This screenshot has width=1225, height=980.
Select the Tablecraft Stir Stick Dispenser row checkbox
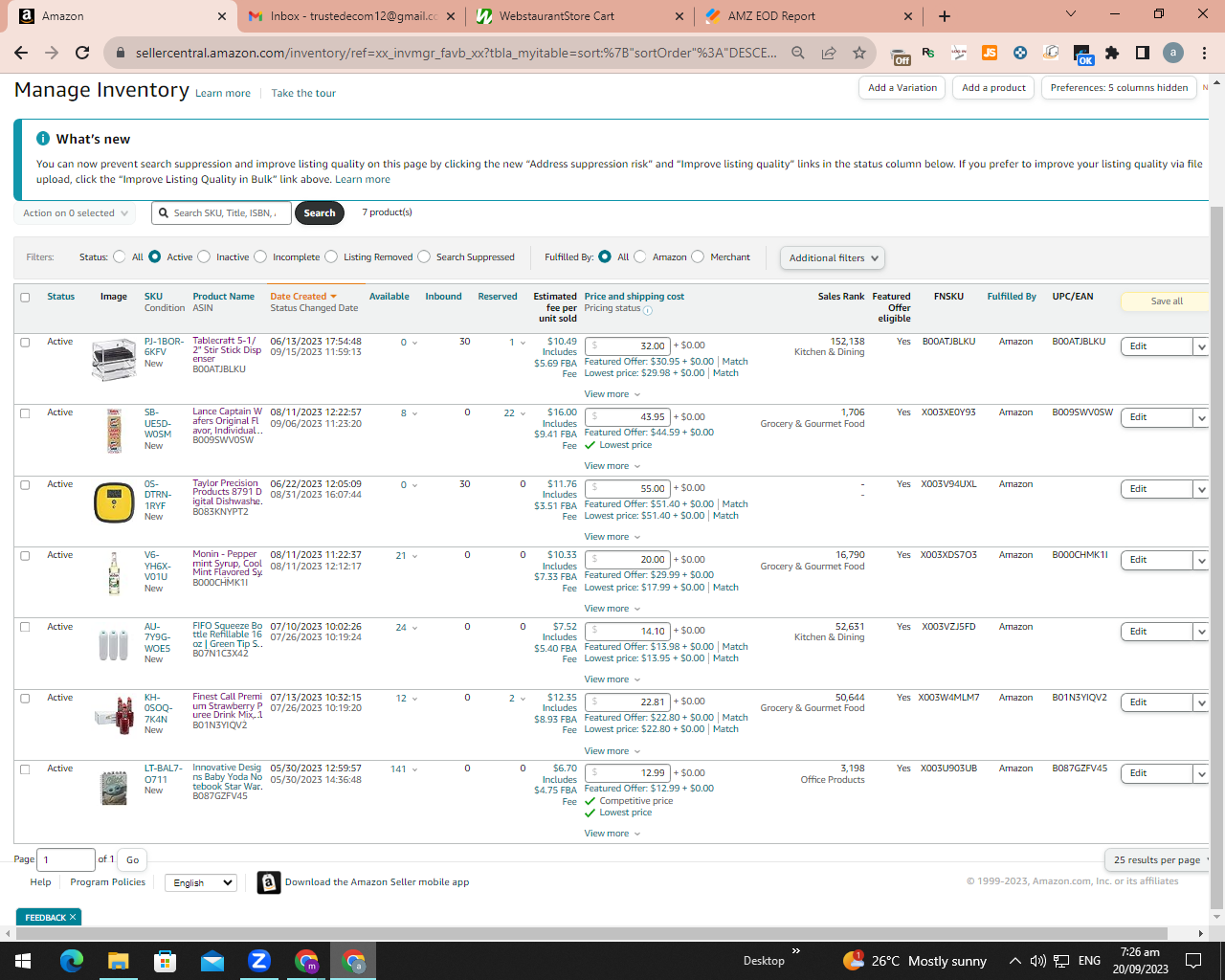[25, 343]
